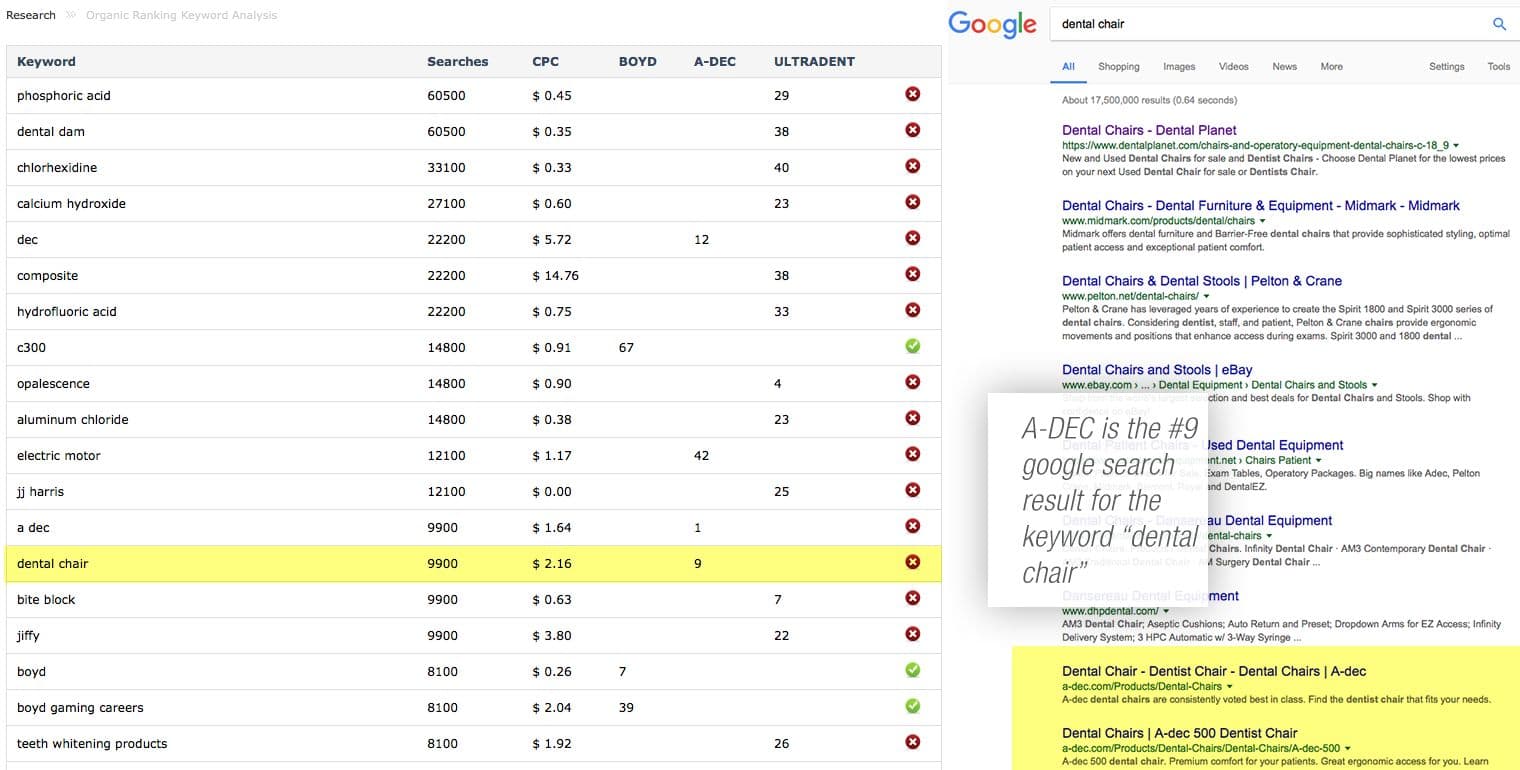Click the red X icon in the bite block row
Viewport: 1520px width, 770px height.
[912, 598]
